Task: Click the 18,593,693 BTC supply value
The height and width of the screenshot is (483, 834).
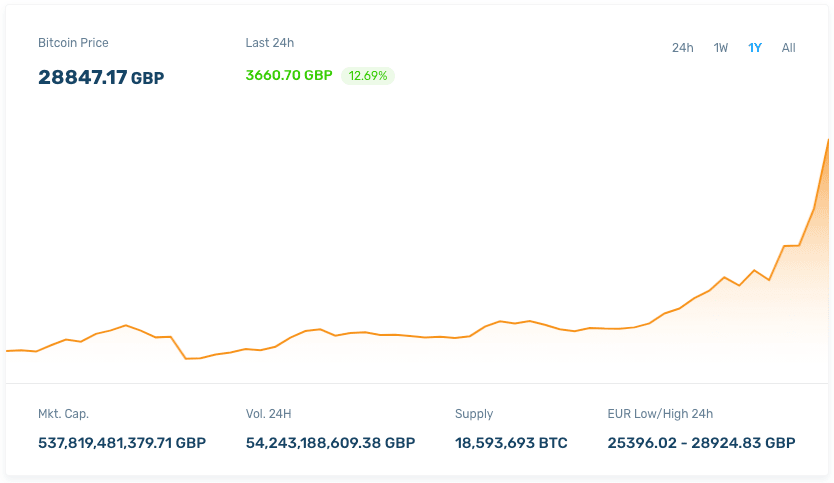Action: click(511, 442)
